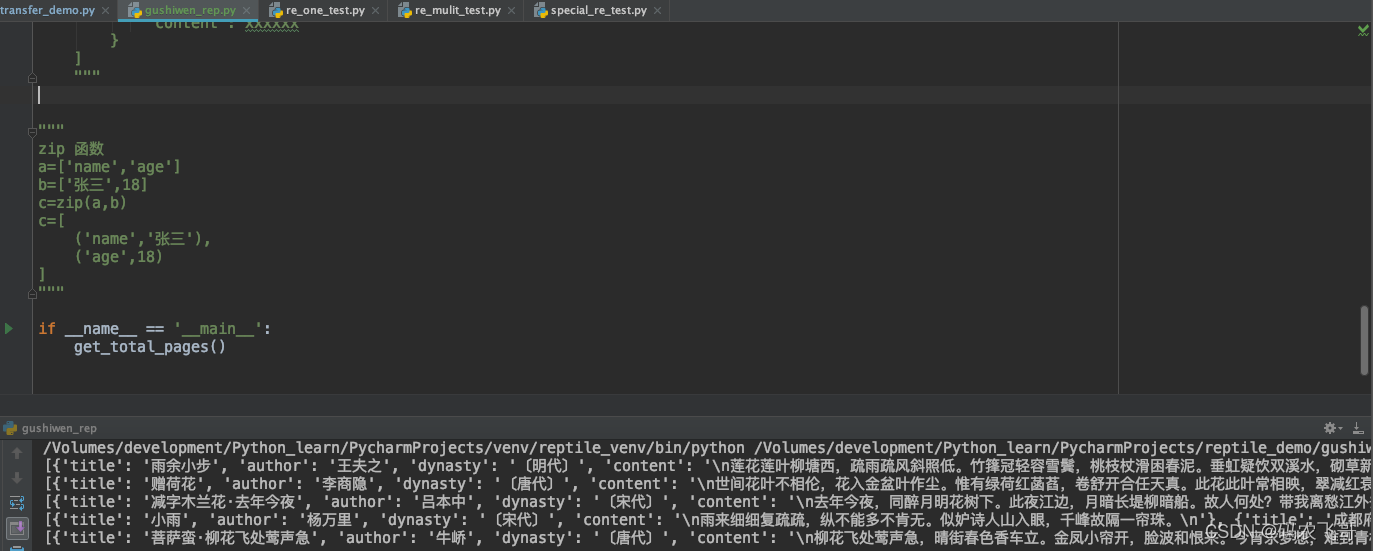Close the special_re_test.py tab
This screenshot has width=1373, height=551.
pyautogui.click(x=657, y=10)
